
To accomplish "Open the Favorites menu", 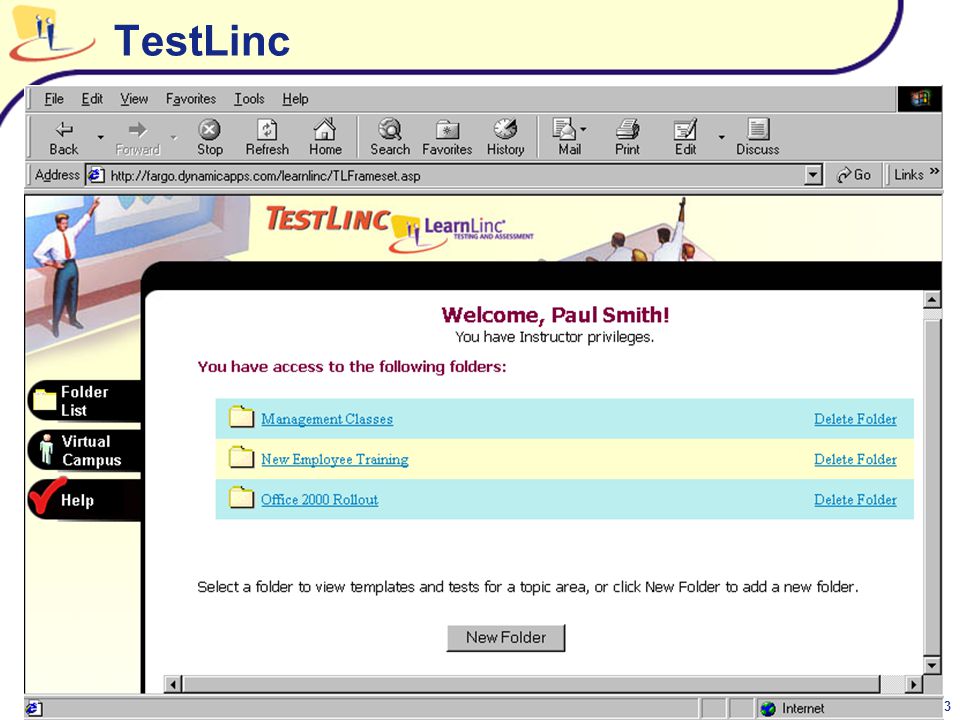I will pos(190,99).
